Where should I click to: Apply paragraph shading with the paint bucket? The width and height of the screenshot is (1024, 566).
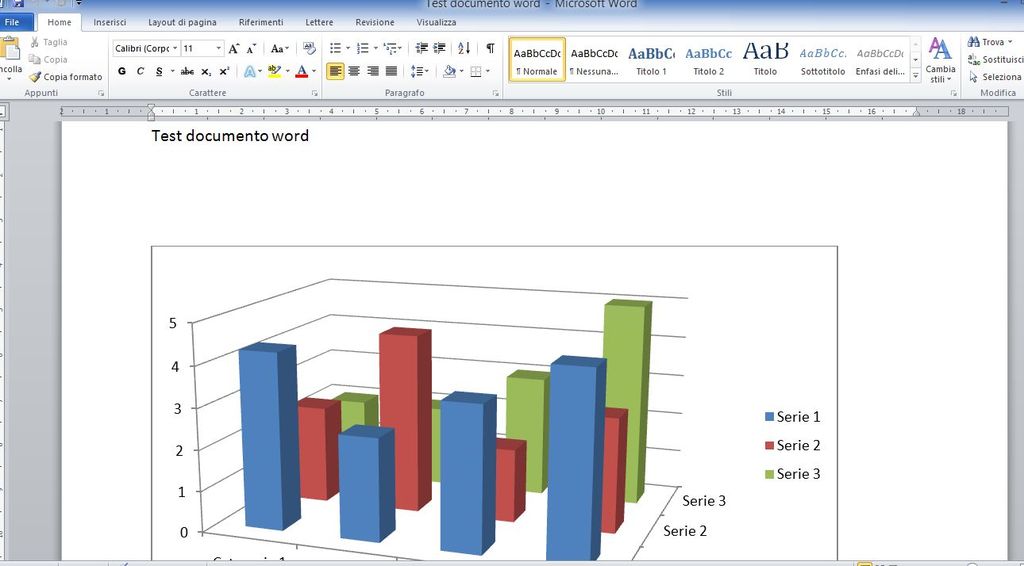[449, 71]
